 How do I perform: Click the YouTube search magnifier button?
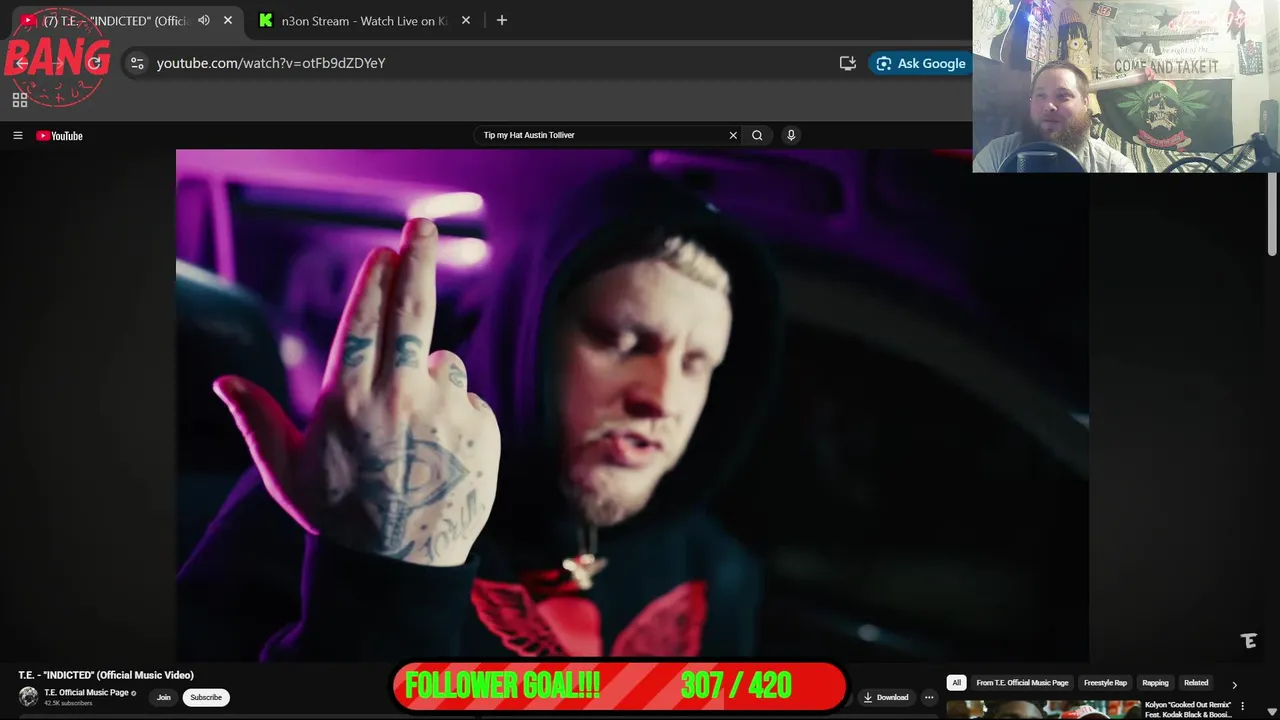coord(757,135)
